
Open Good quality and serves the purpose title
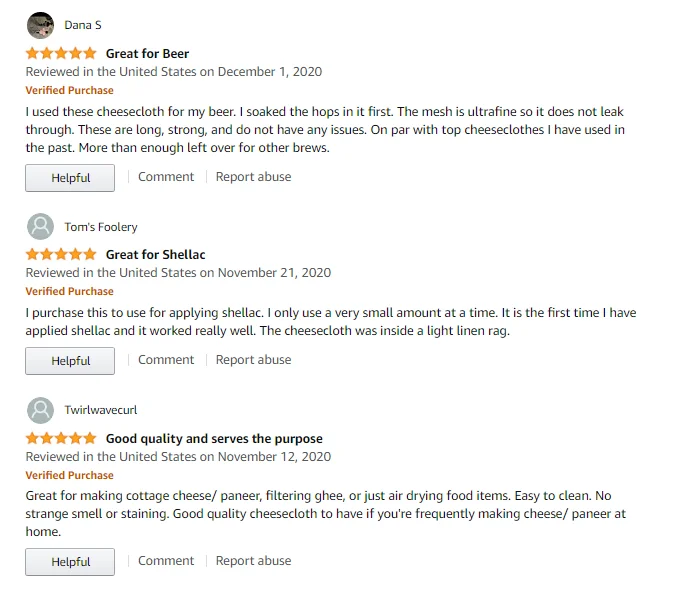coord(214,438)
